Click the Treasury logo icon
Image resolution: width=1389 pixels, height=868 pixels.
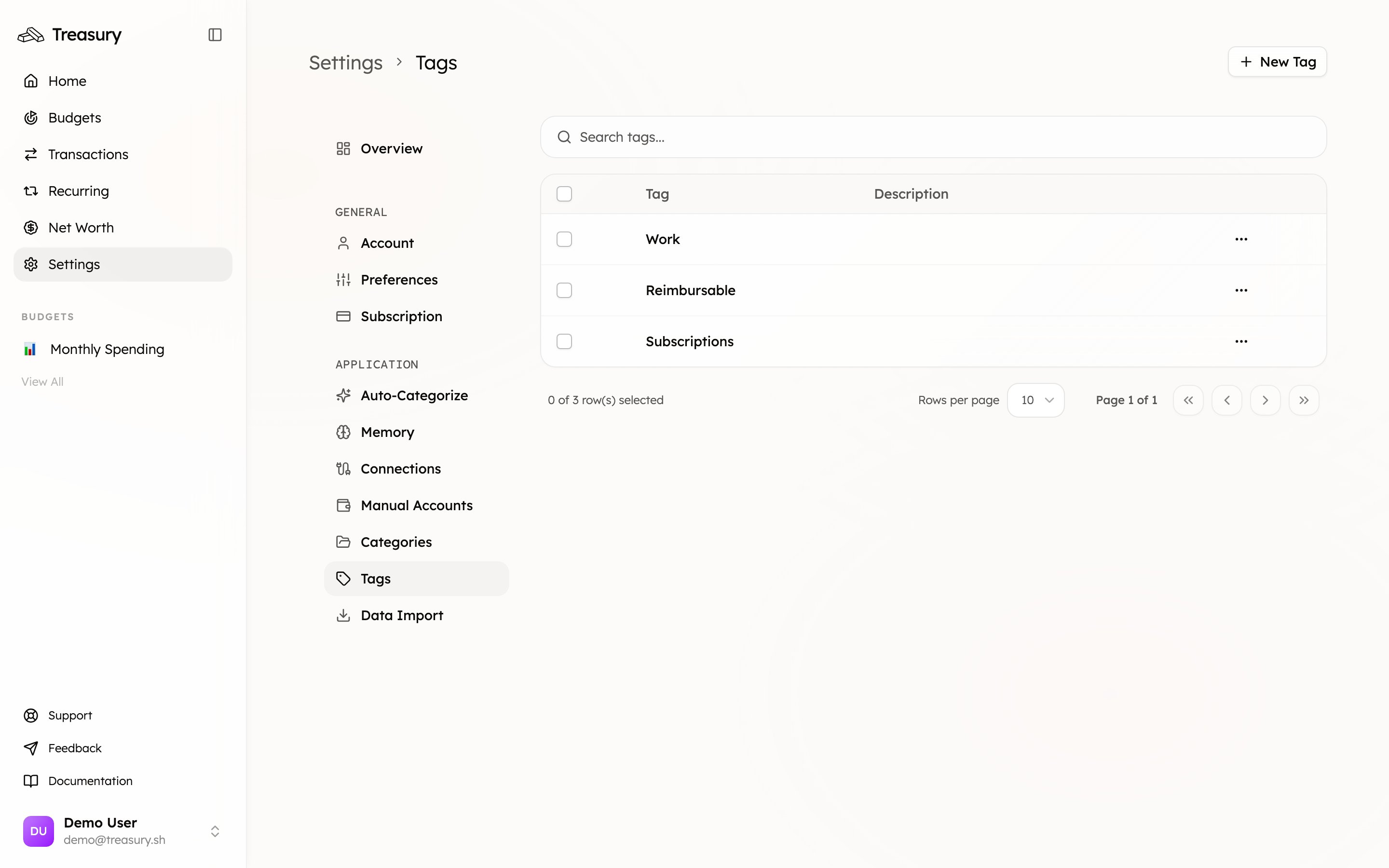[30, 35]
